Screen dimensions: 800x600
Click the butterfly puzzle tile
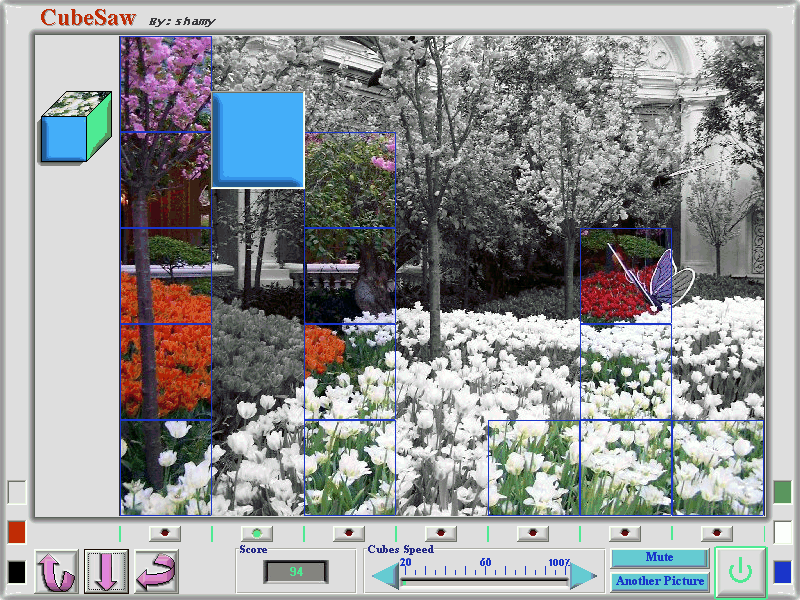(x=626, y=276)
